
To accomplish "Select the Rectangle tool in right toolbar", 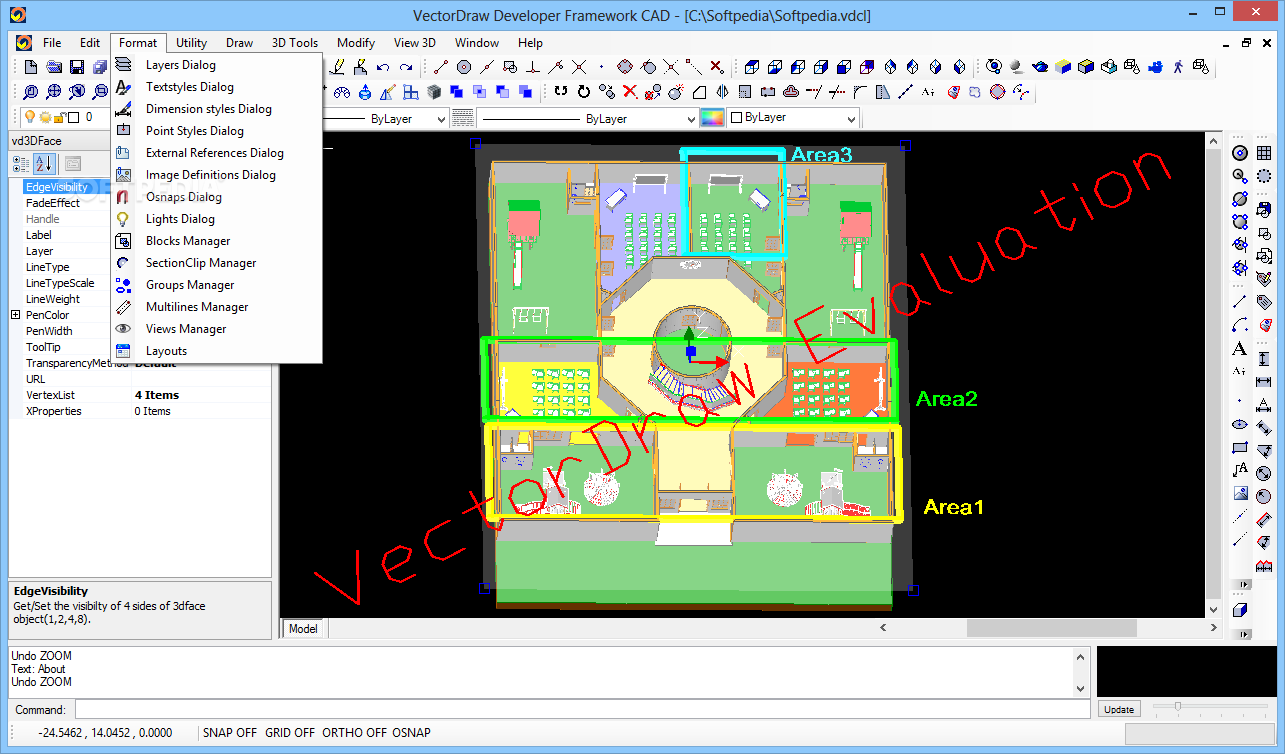I will click(x=1240, y=447).
